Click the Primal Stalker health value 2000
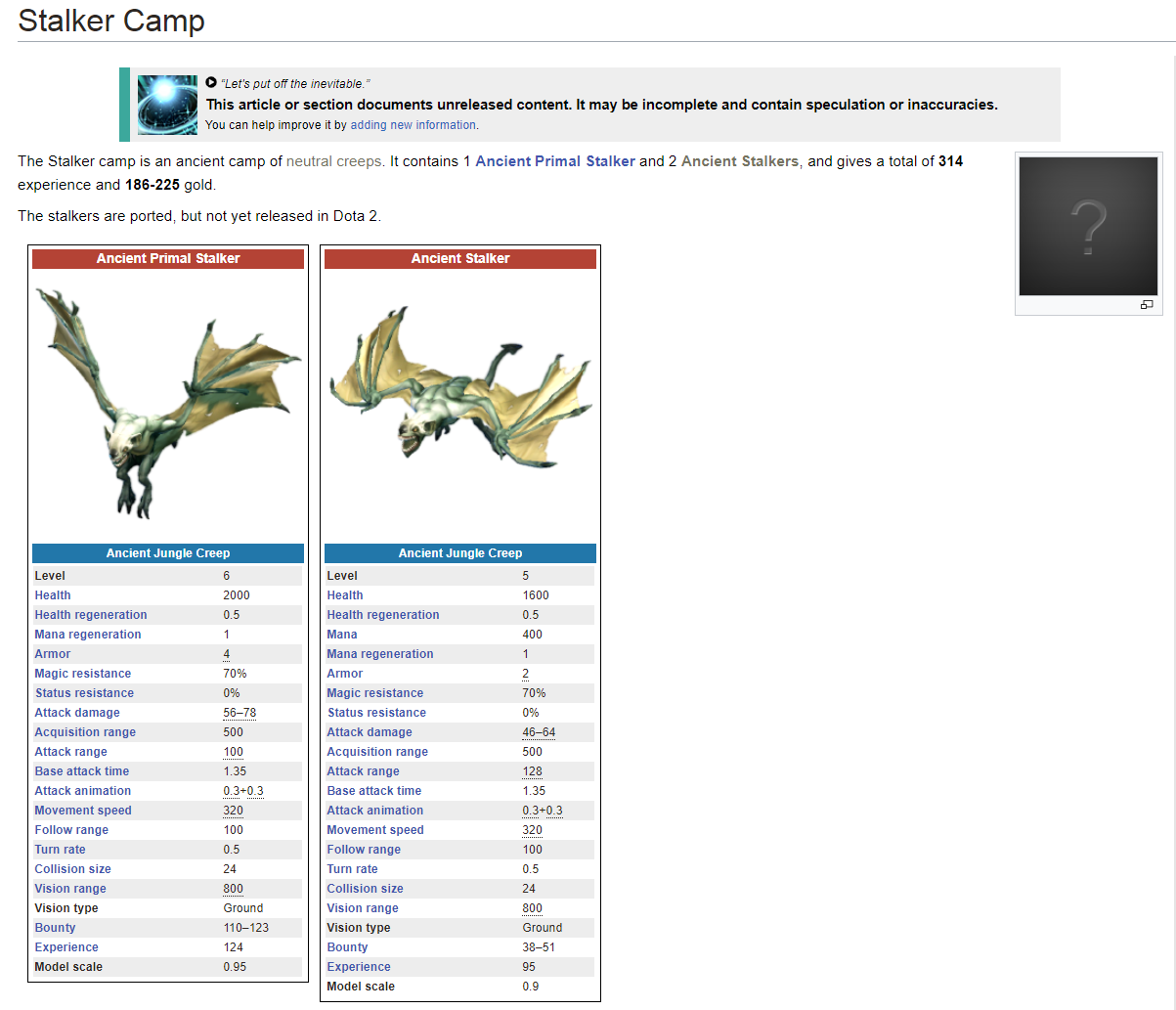The height and width of the screenshot is (1010, 1176). tap(237, 595)
